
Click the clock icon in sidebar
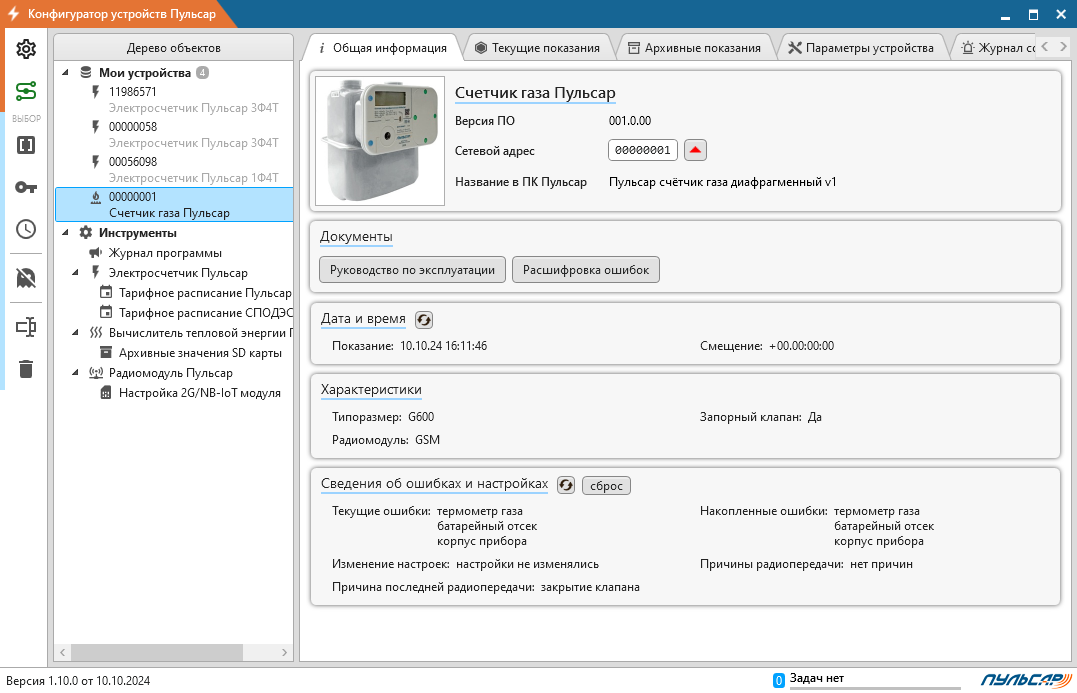(x=26, y=229)
